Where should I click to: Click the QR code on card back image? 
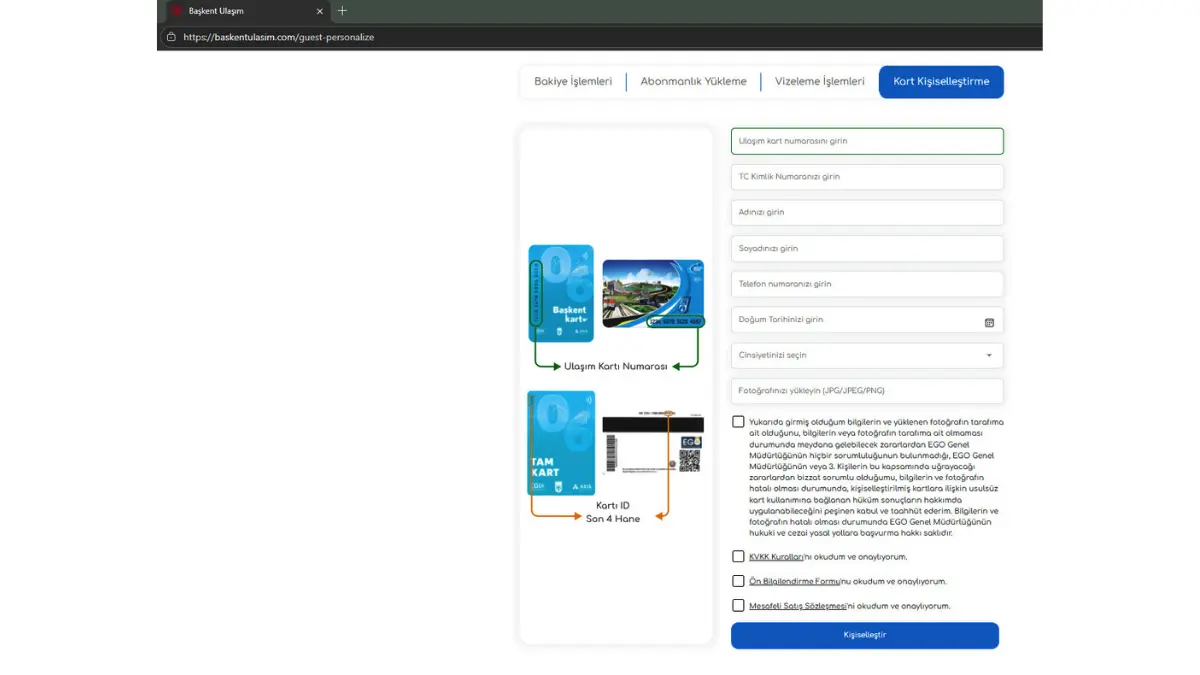[x=690, y=460]
